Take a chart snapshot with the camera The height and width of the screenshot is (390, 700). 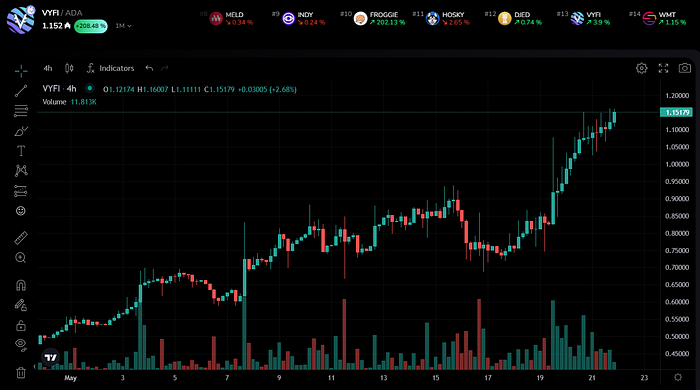pos(685,68)
